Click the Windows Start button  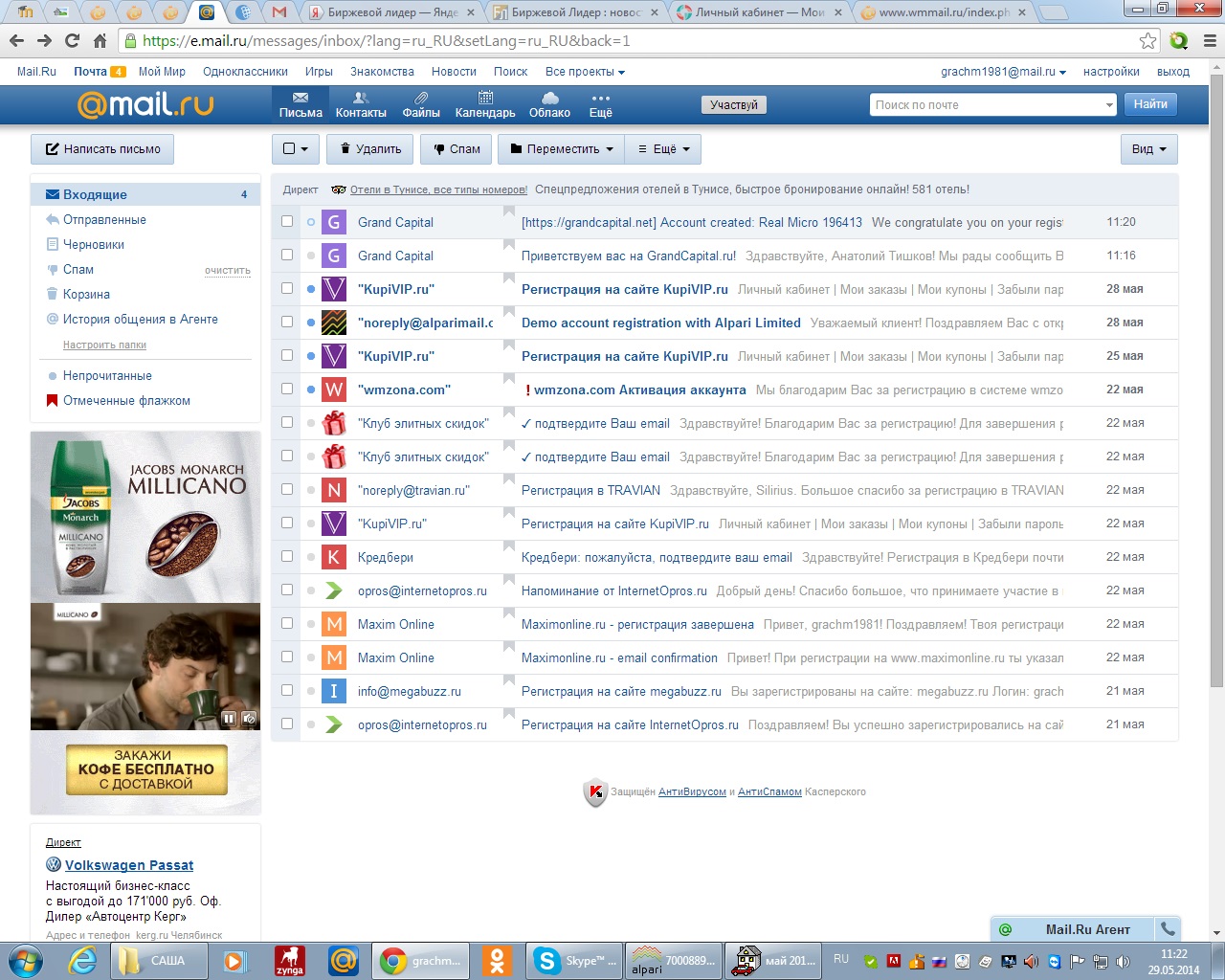pyautogui.click(x=26, y=960)
